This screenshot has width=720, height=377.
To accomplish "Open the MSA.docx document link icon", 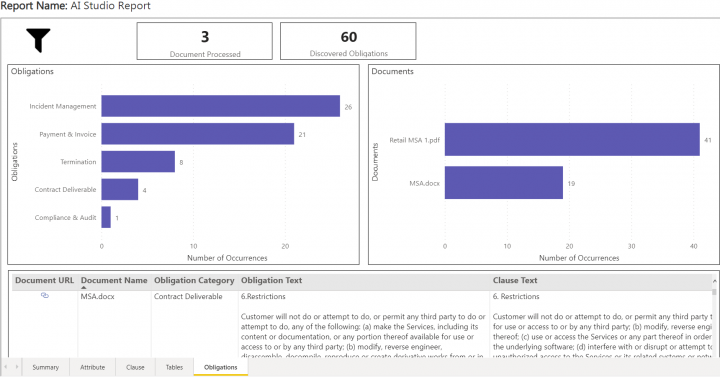I will click(x=45, y=295).
